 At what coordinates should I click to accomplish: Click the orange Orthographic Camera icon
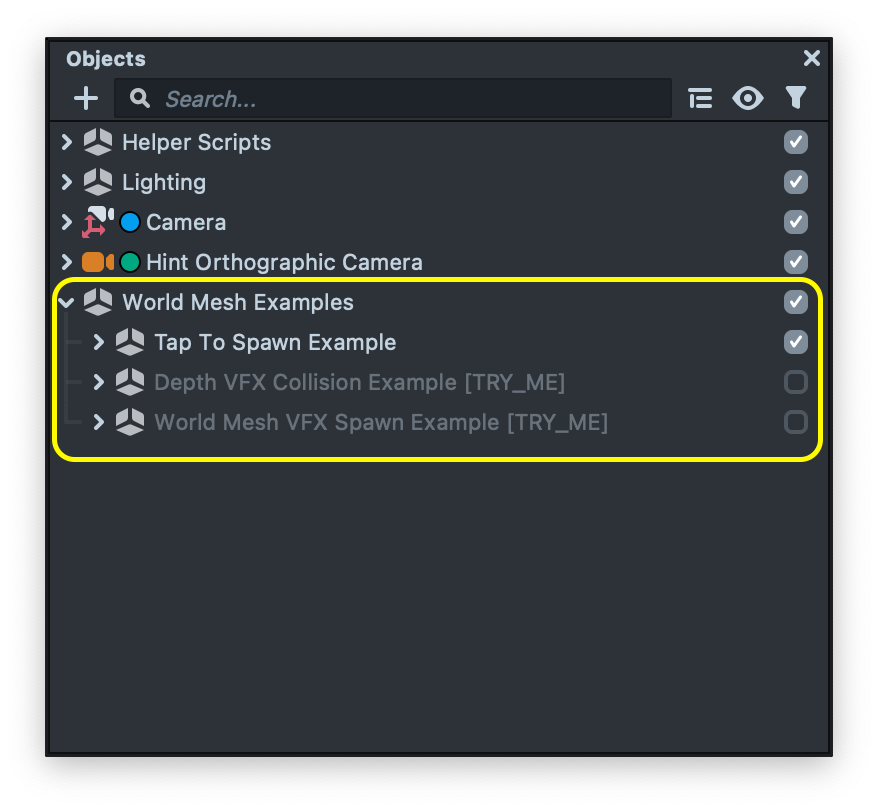click(96, 262)
